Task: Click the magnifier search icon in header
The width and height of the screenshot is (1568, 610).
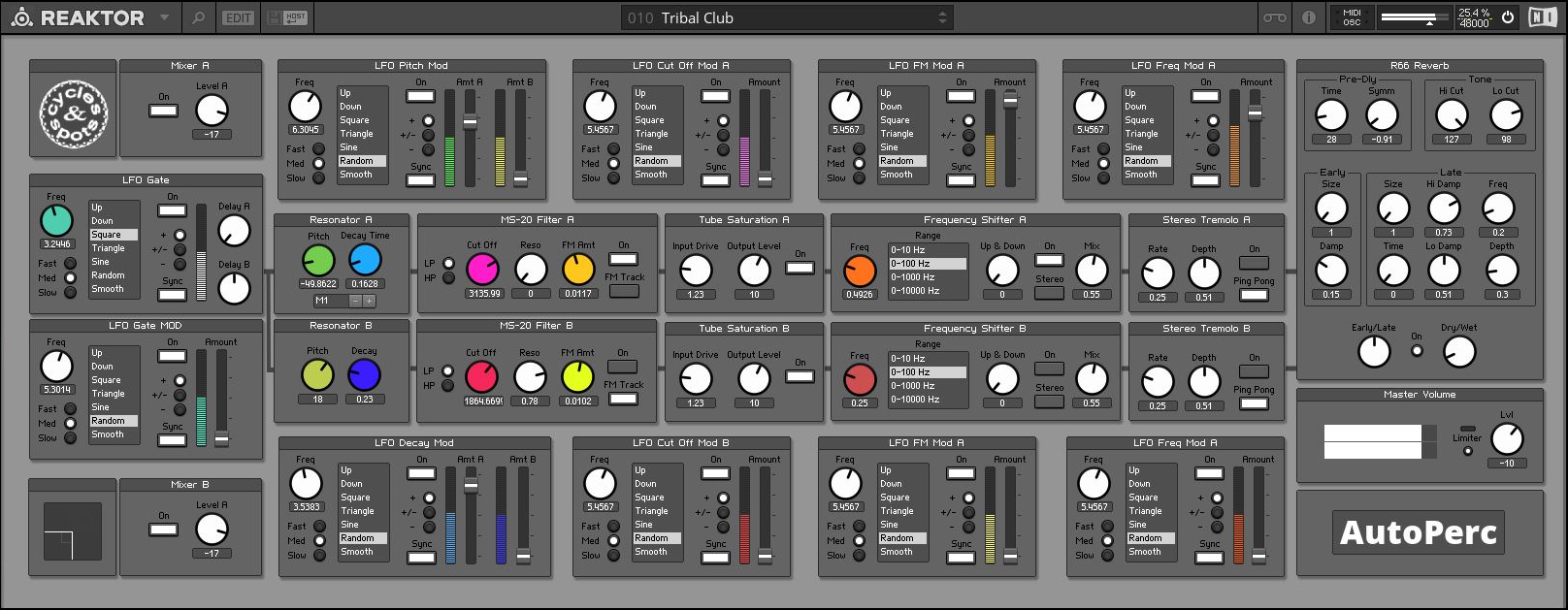Action: [198, 17]
